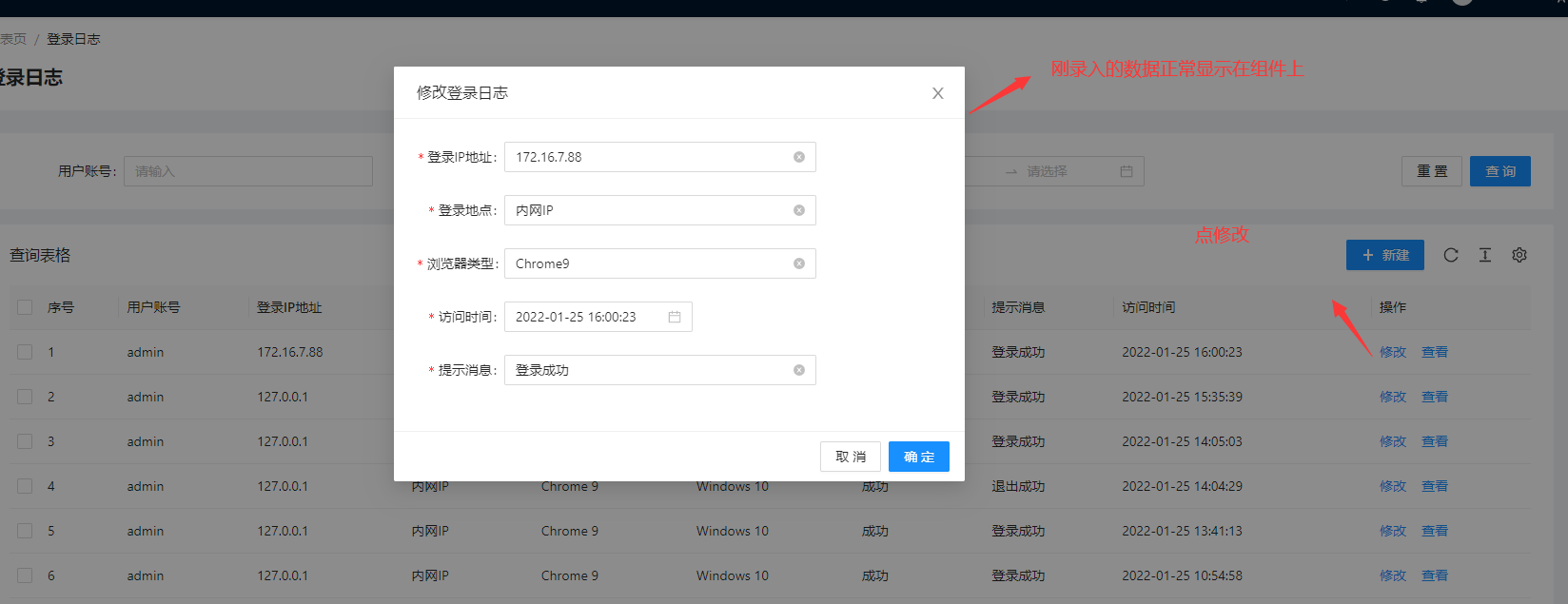Click 查看 for 15:35:39 row
The width and height of the screenshot is (1568, 604).
pos(1435,397)
